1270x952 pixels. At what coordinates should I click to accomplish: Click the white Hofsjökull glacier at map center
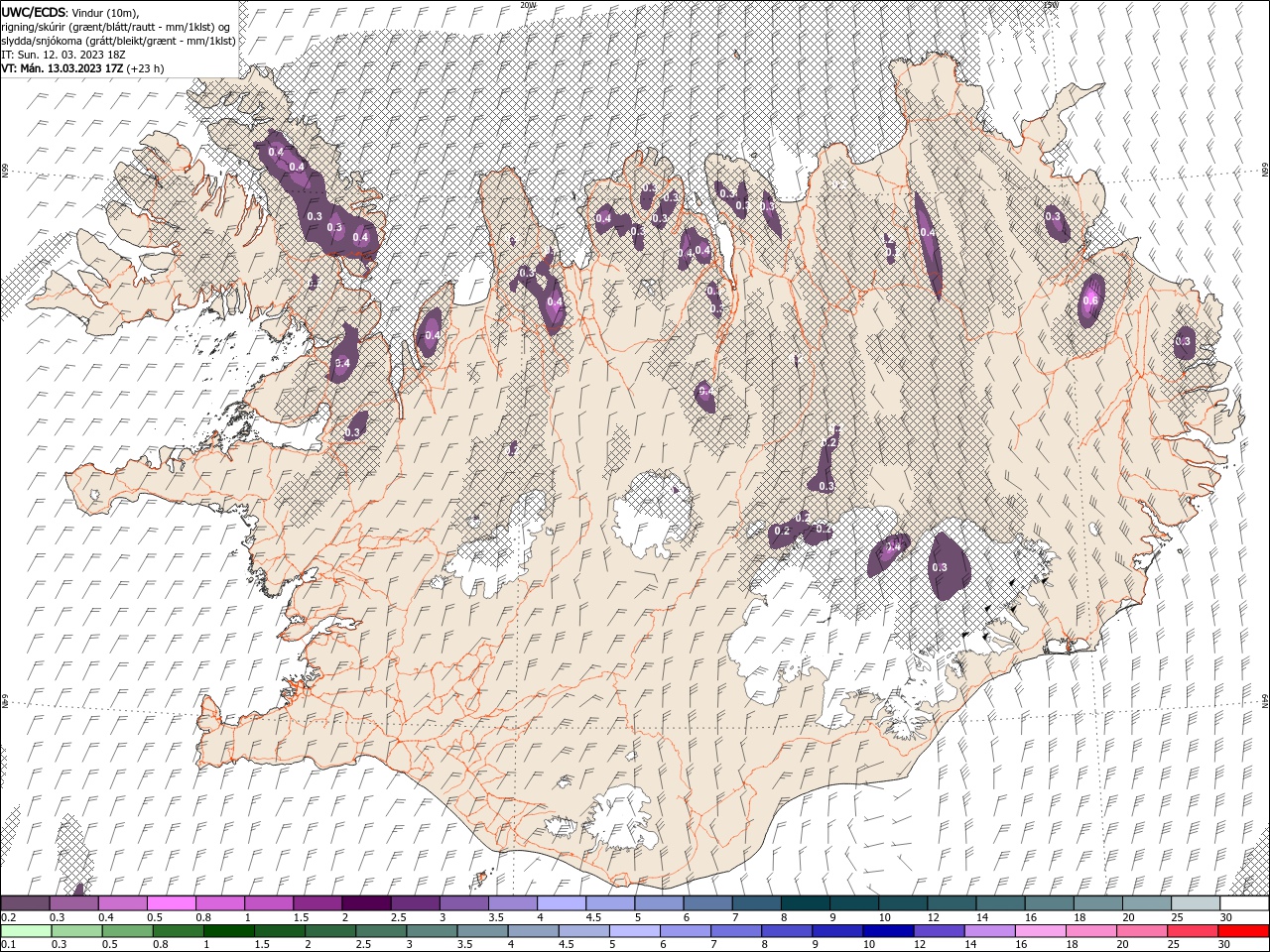(653, 513)
